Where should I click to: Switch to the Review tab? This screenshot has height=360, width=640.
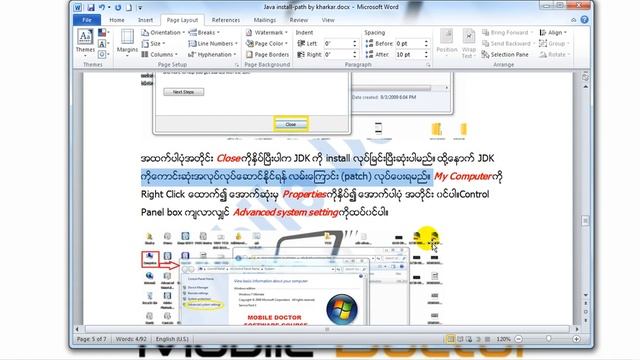coord(299,20)
